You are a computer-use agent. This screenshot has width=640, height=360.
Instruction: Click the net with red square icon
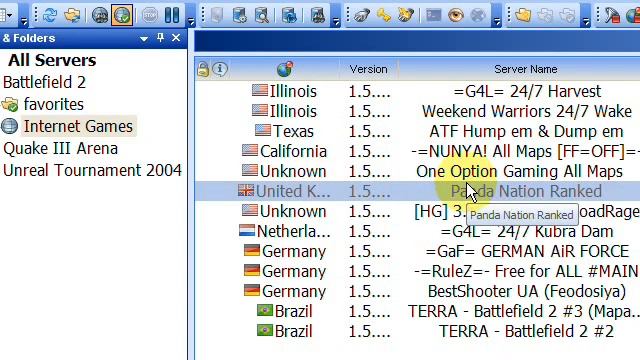point(612,15)
